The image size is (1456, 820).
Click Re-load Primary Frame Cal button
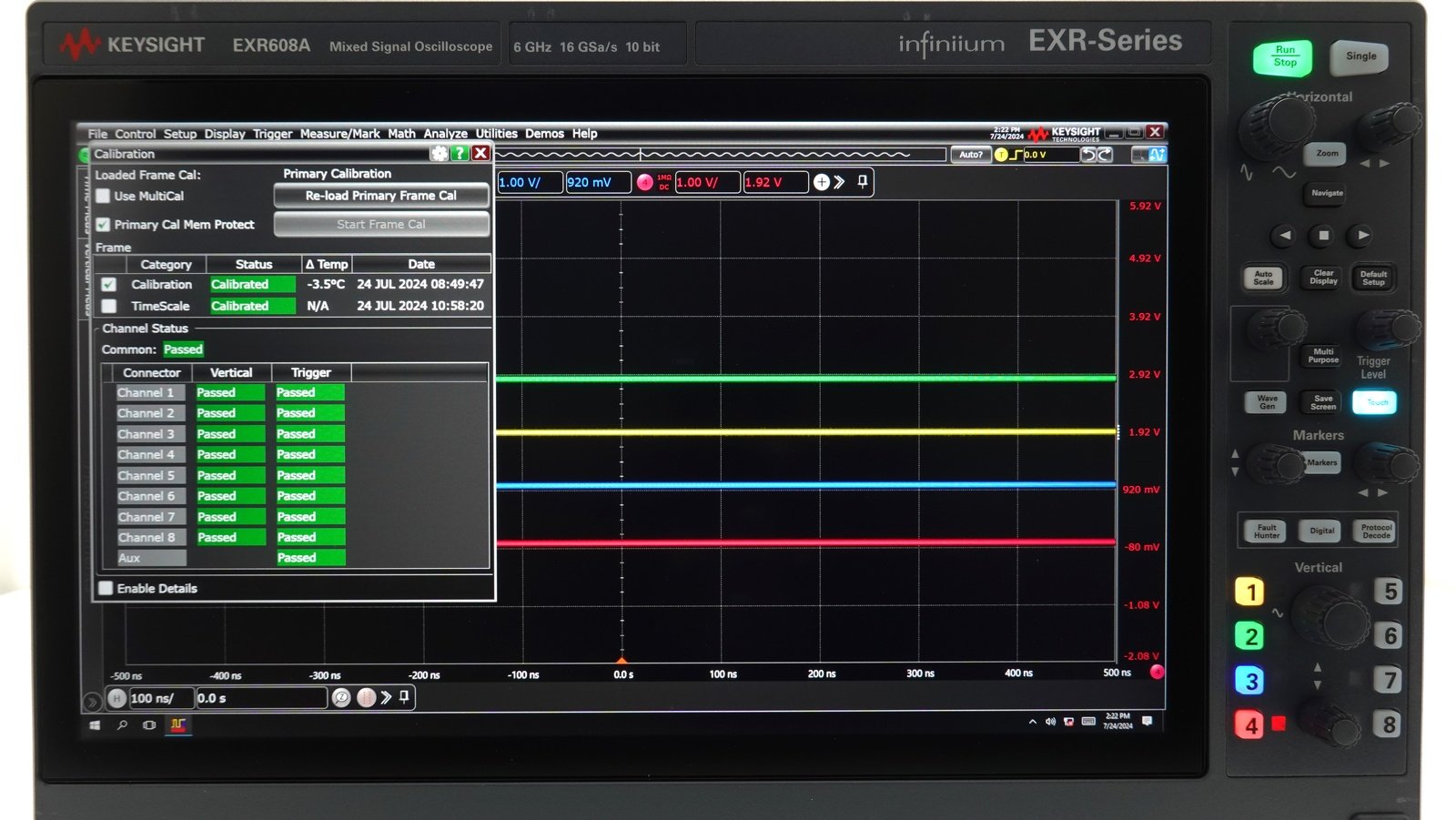click(x=381, y=196)
